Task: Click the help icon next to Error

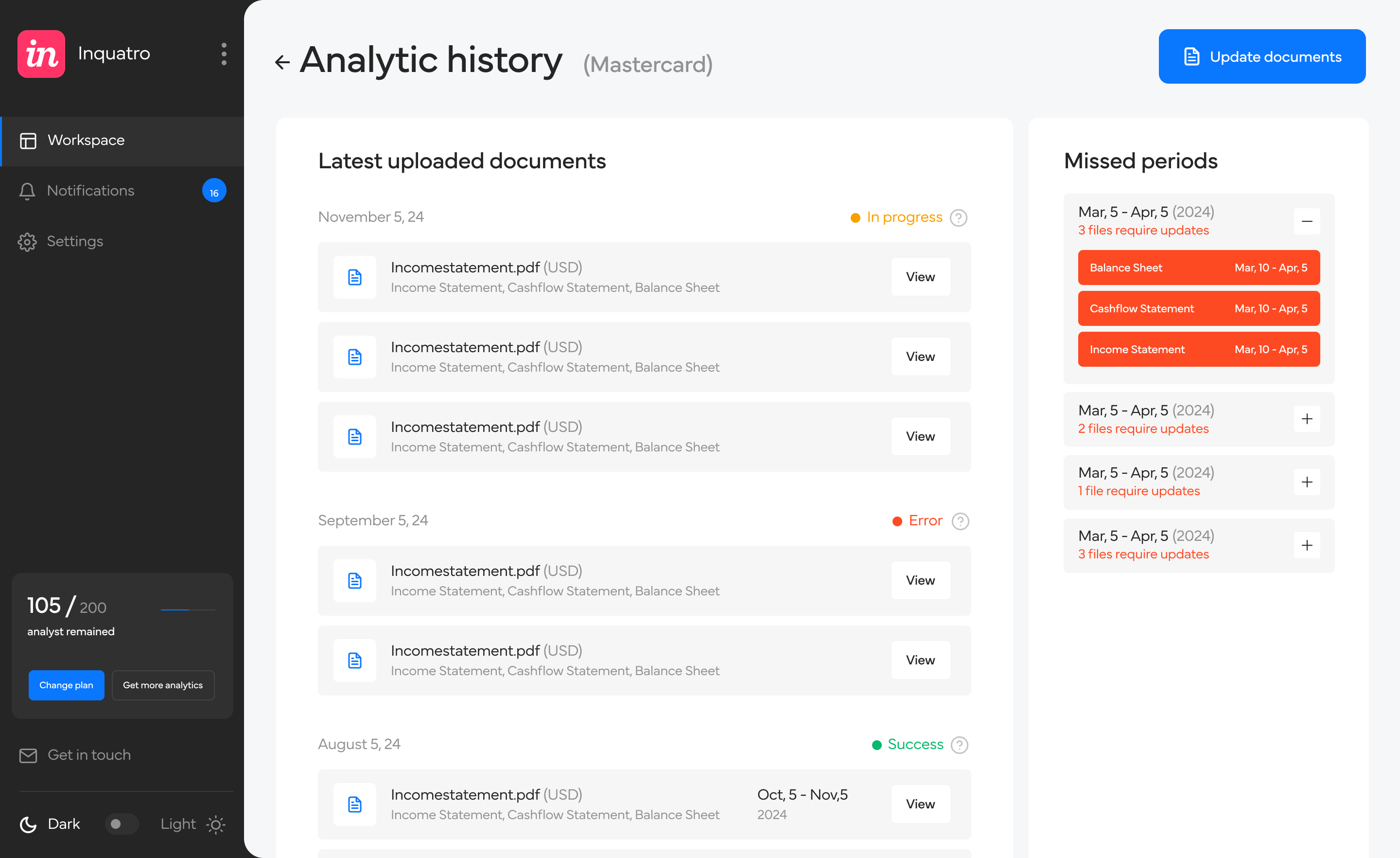Action: (x=960, y=521)
